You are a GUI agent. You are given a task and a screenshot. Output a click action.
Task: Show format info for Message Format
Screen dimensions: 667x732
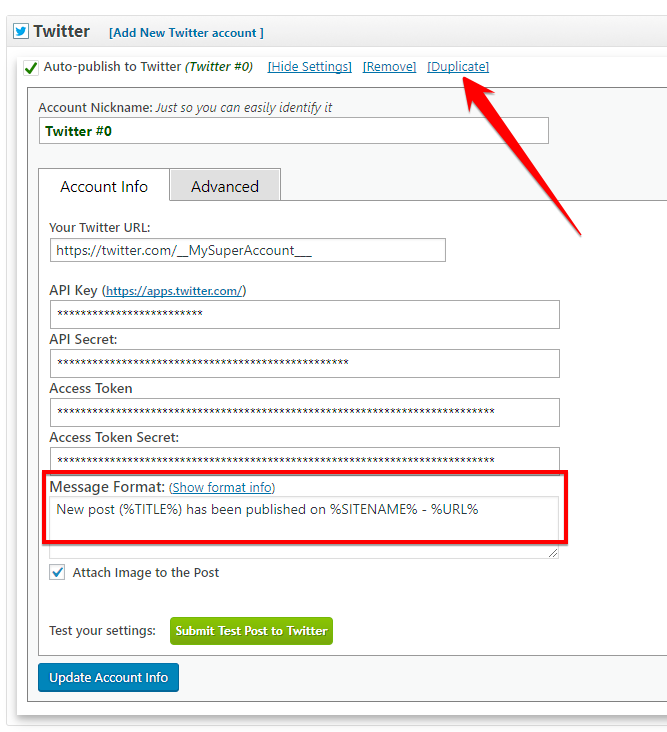[222, 487]
